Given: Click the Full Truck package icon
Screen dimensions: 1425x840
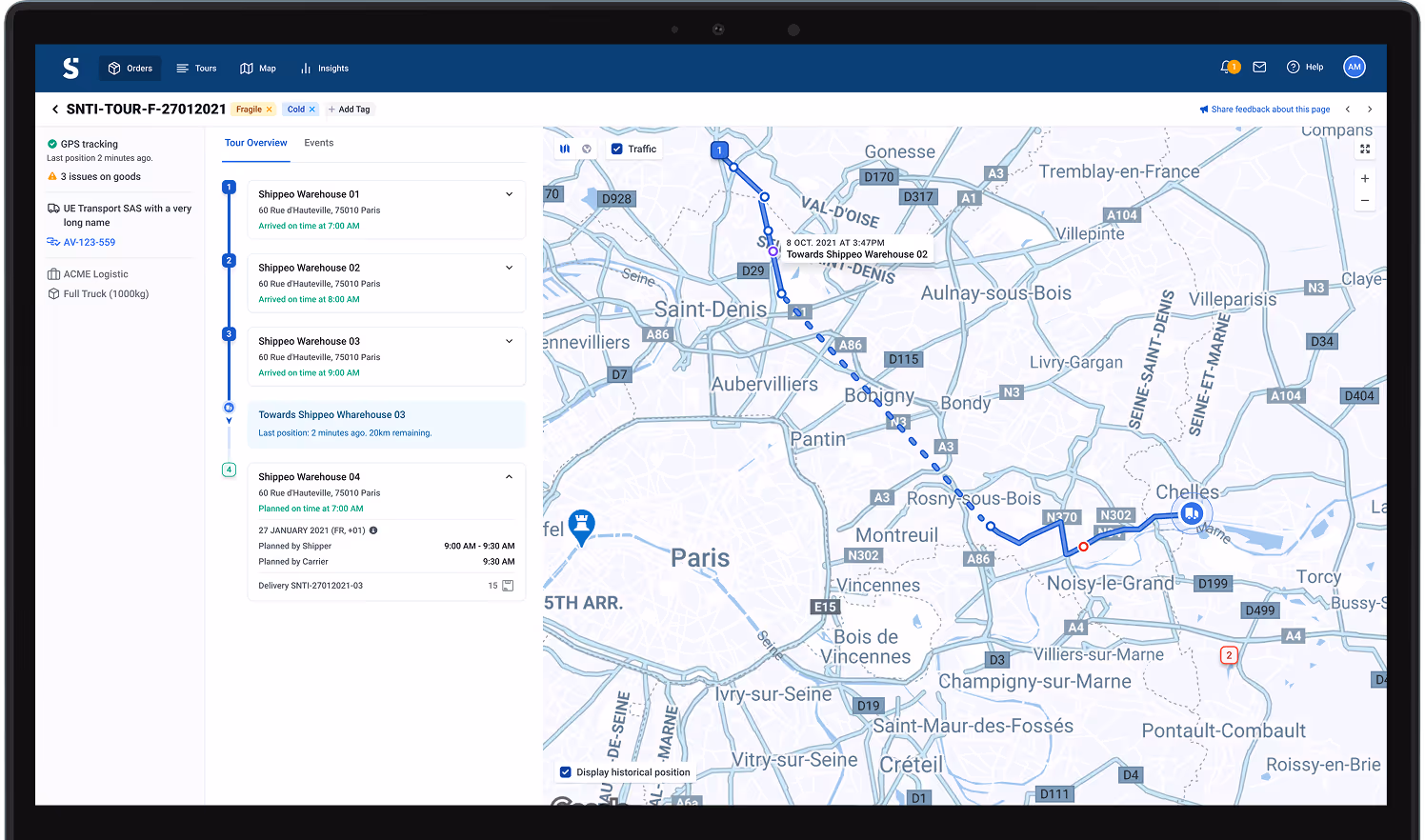Looking at the screenshot, I should click(53, 293).
